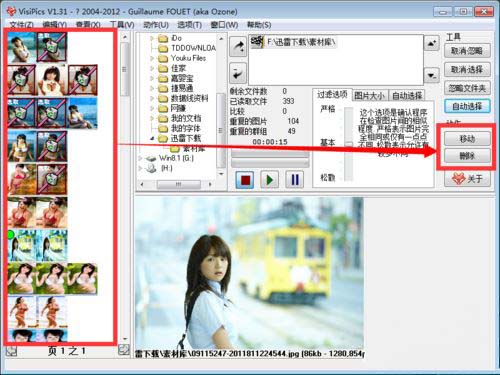
Task: Click the Win8.1 (G:) drive icon
Action: coord(151,158)
